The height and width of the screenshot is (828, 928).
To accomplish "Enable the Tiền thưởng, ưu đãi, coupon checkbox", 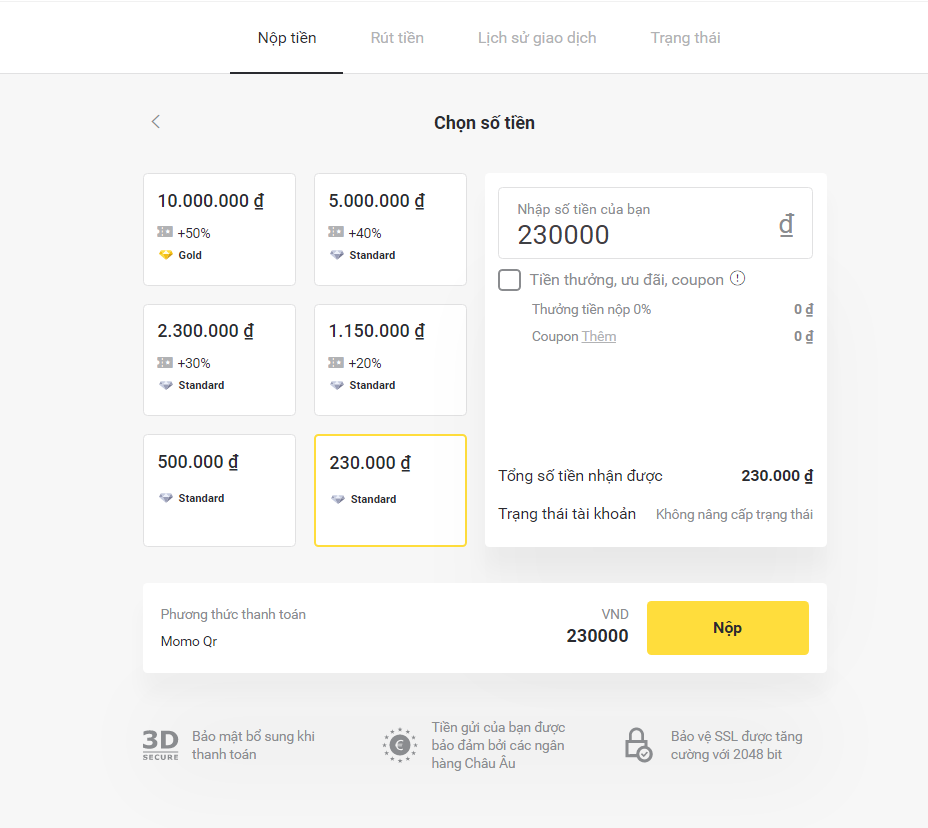I will click(x=510, y=280).
